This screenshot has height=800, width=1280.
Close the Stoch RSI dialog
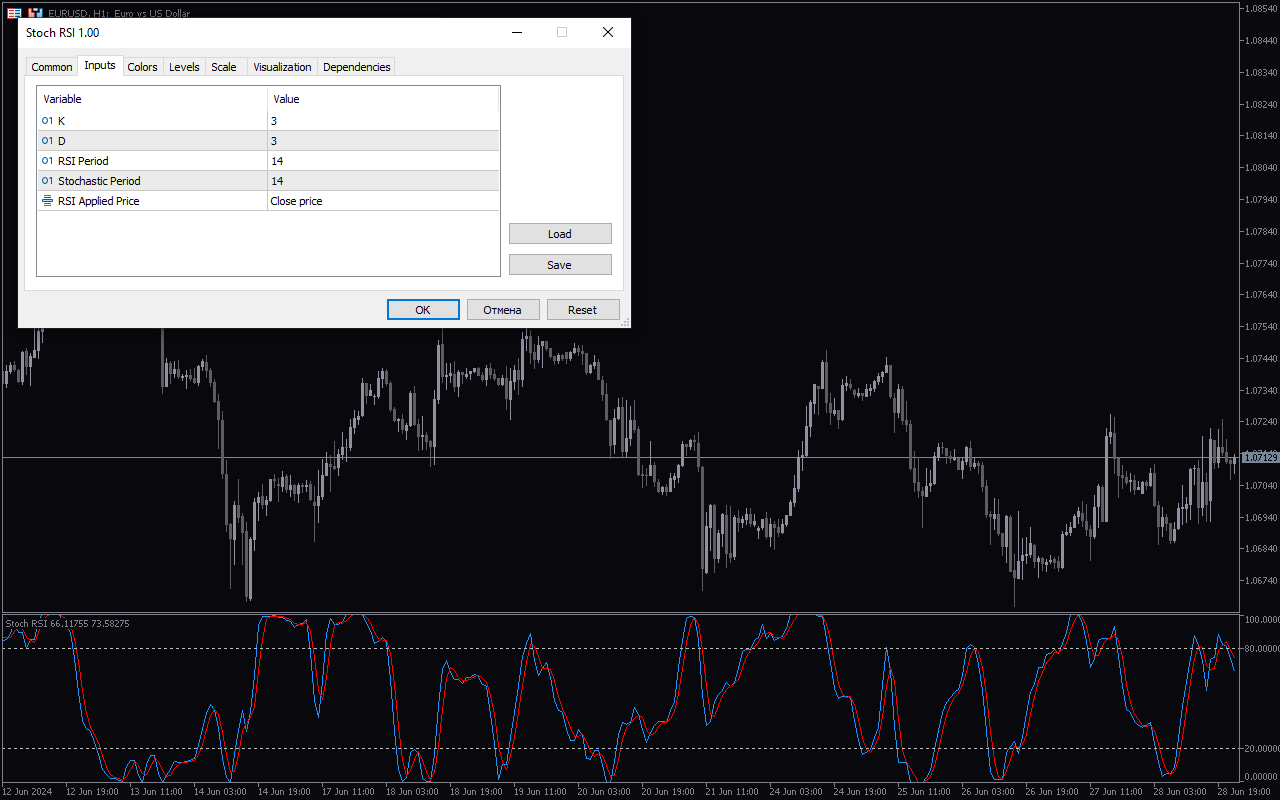608,32
